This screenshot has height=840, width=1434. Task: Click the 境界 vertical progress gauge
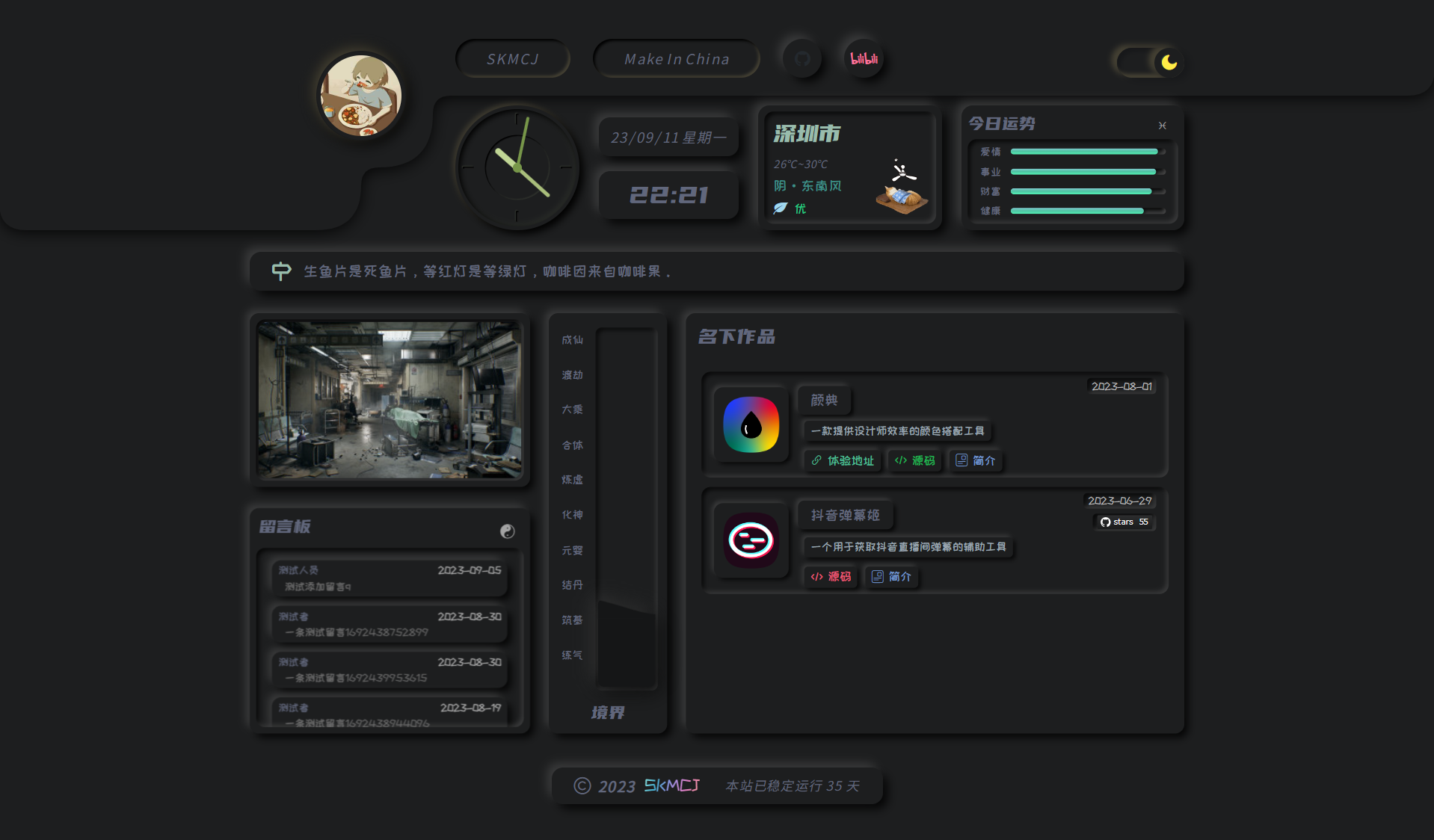pyautogui.click(x=627, y=508)
